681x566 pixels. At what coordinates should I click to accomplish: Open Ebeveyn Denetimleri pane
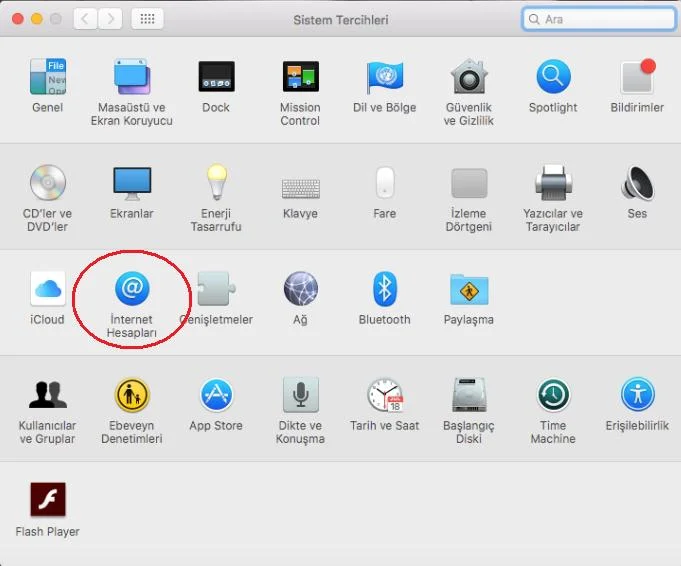[x=131, y=395]
